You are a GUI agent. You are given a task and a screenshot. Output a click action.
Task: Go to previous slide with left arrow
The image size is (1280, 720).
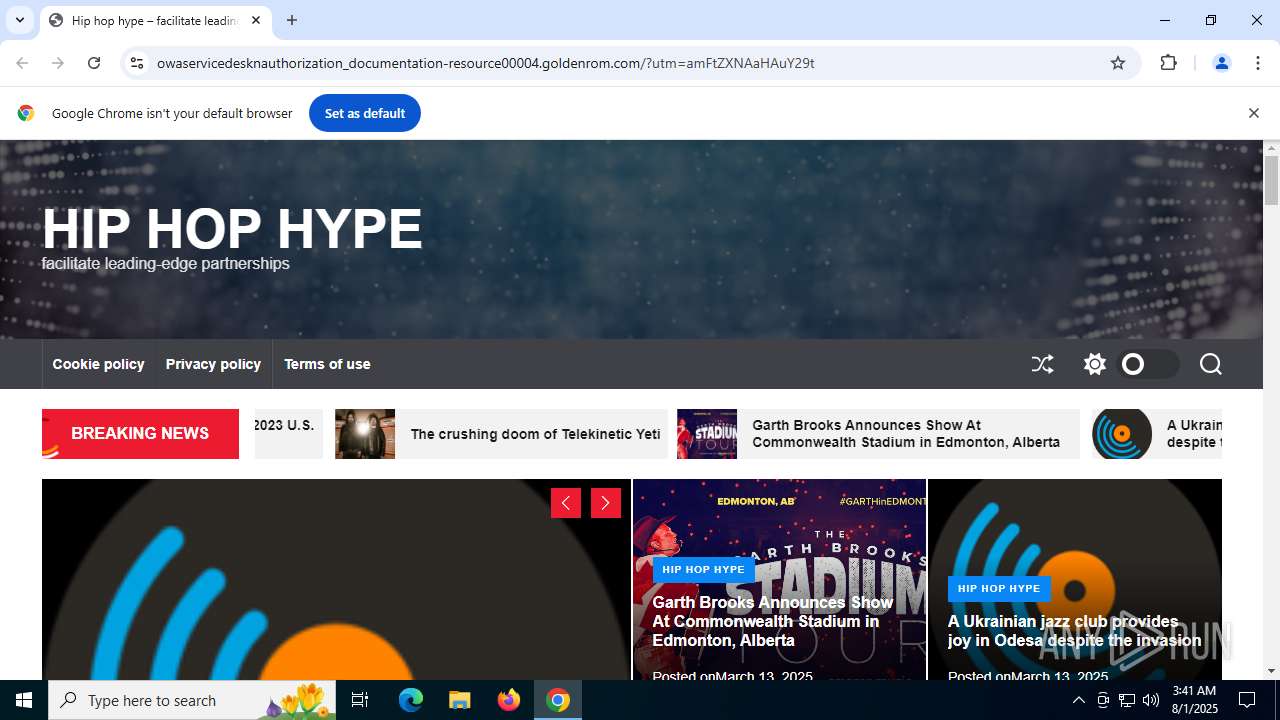(566, 503)
